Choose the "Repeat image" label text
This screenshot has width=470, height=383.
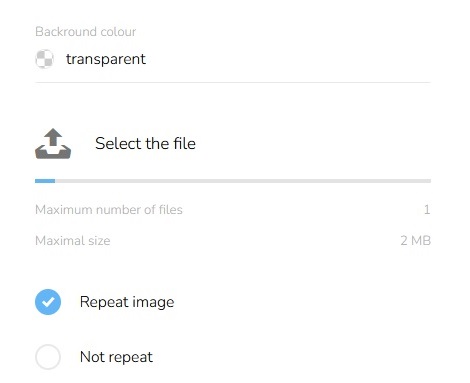click(x=127, y=302)
